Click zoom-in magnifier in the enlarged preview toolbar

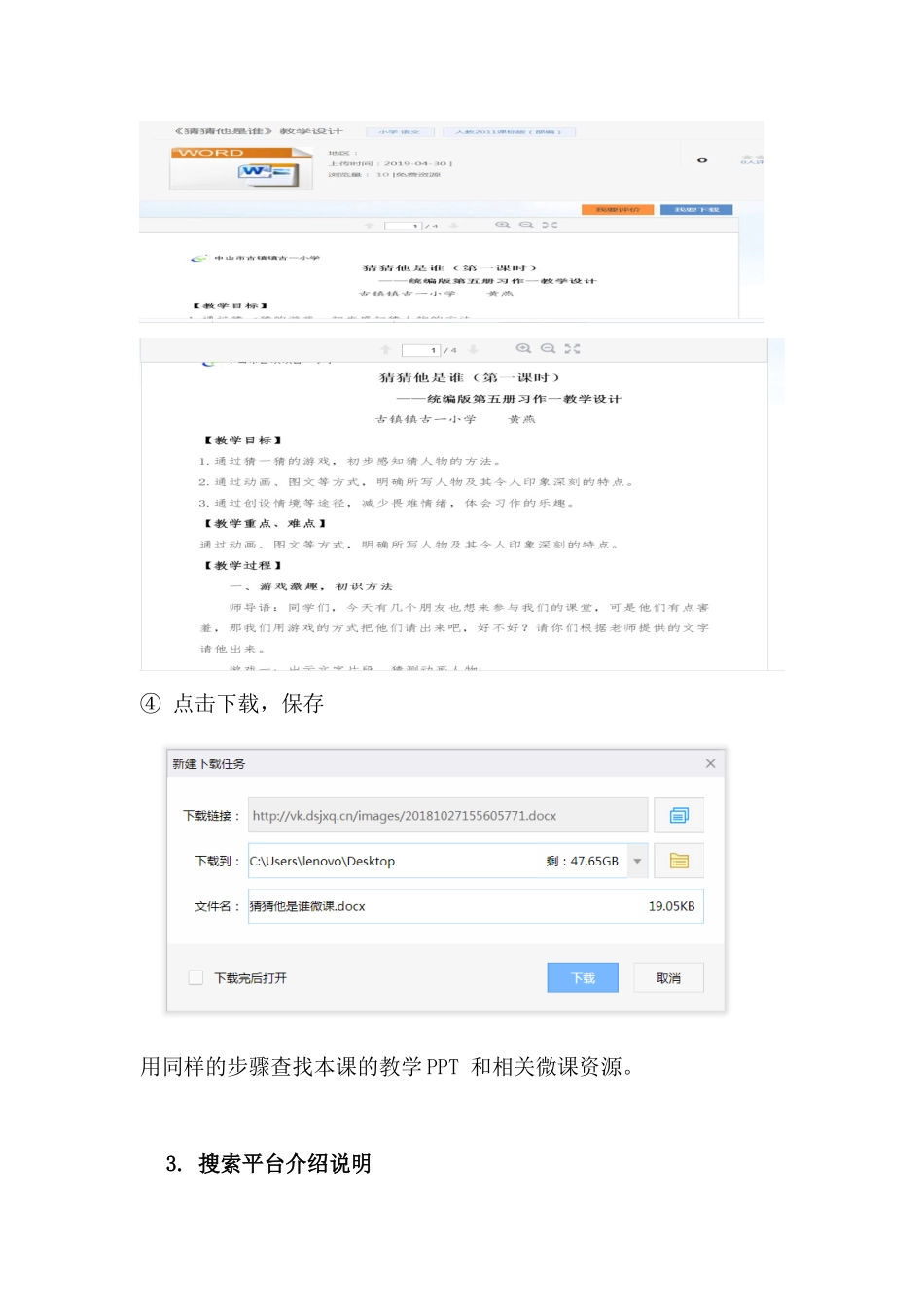point(523,348)
